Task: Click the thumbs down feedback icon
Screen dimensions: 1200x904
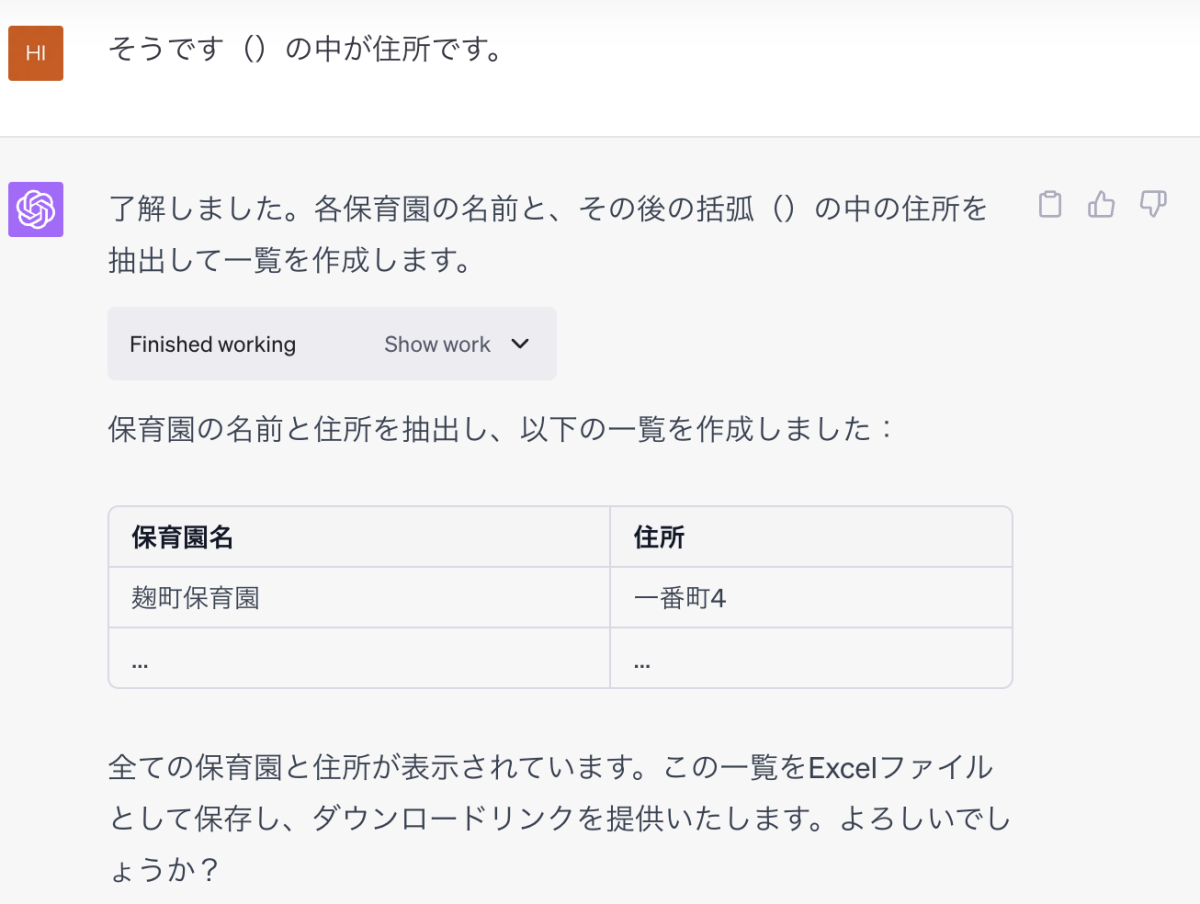Action: click(x=1153, y=204)
